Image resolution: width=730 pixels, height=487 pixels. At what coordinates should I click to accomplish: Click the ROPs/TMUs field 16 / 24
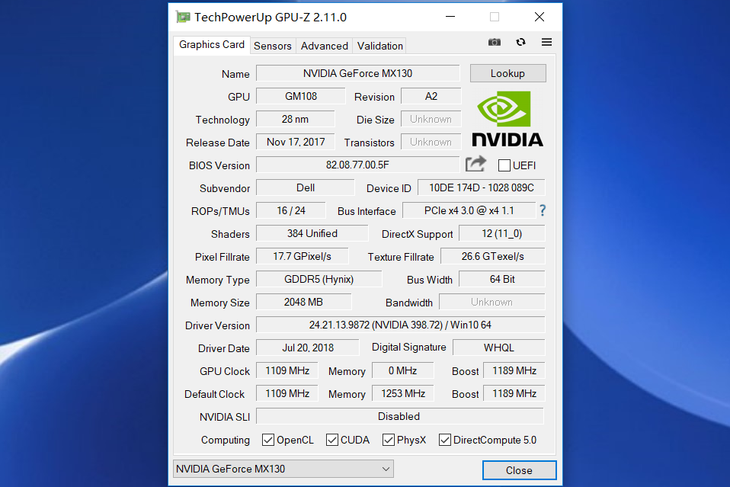click(291, 210)
